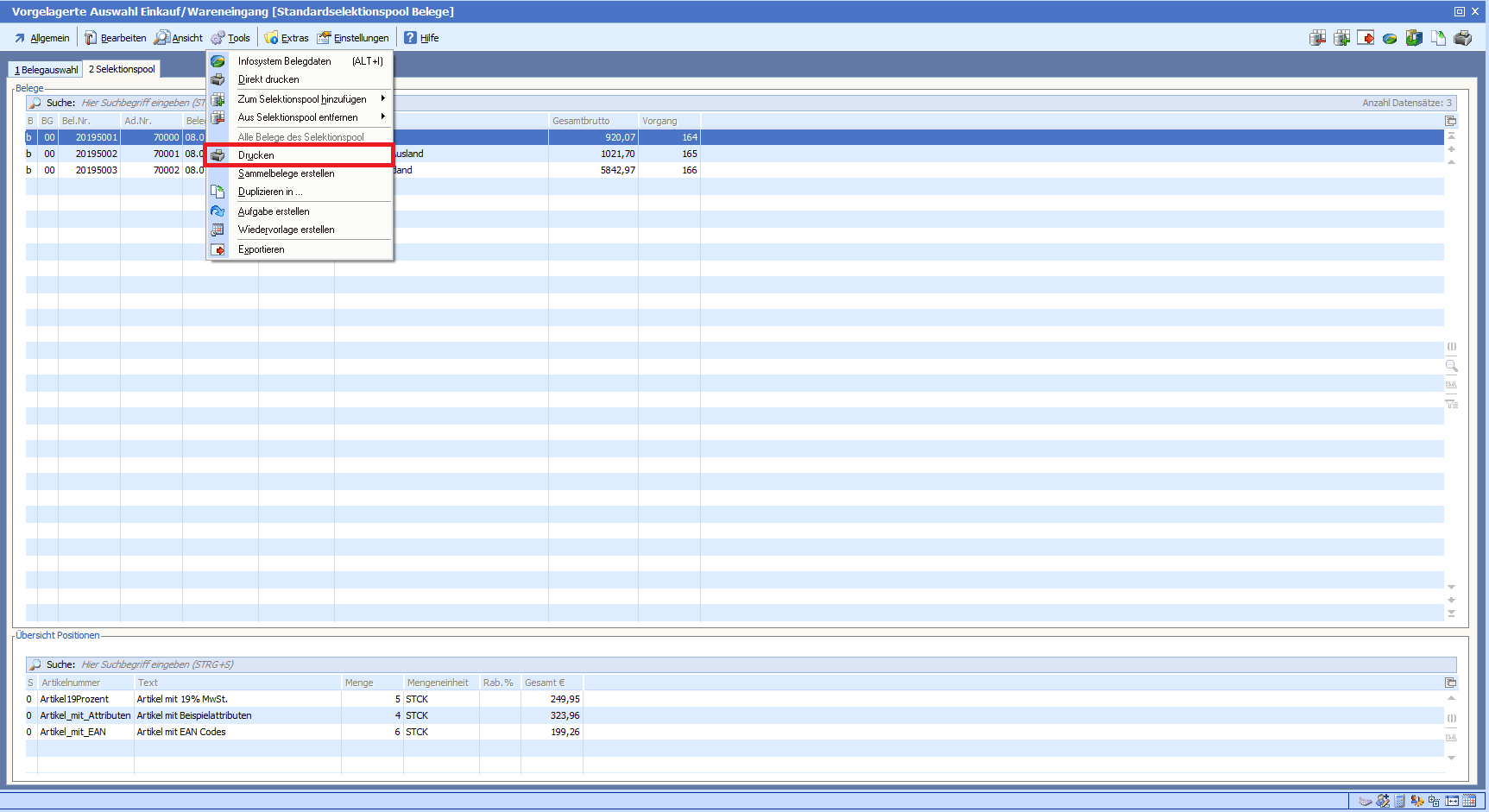Click the remove from selection pool toolbar icon
1489x812 pixels.
tap(1317, 38)
